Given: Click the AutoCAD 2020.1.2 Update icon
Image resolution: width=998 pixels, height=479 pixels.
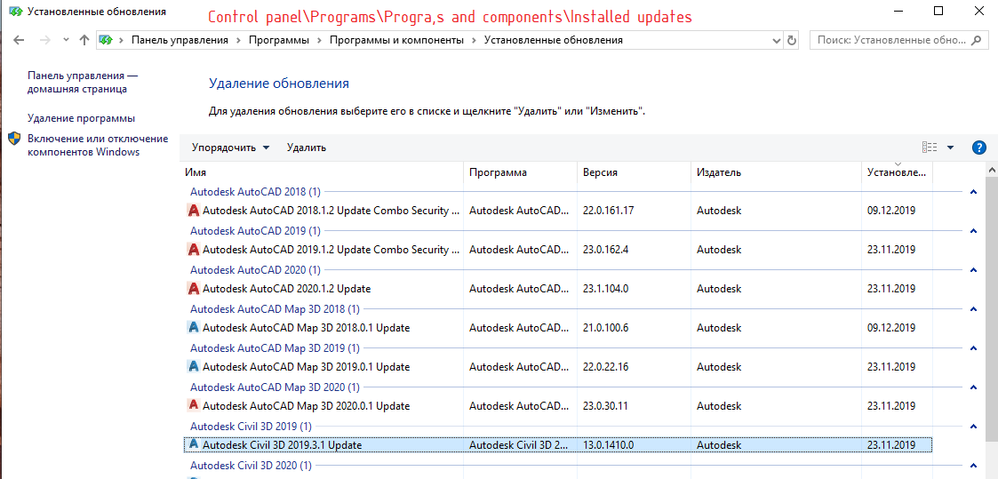Looking at the screenshot, I should pos(193,288).
